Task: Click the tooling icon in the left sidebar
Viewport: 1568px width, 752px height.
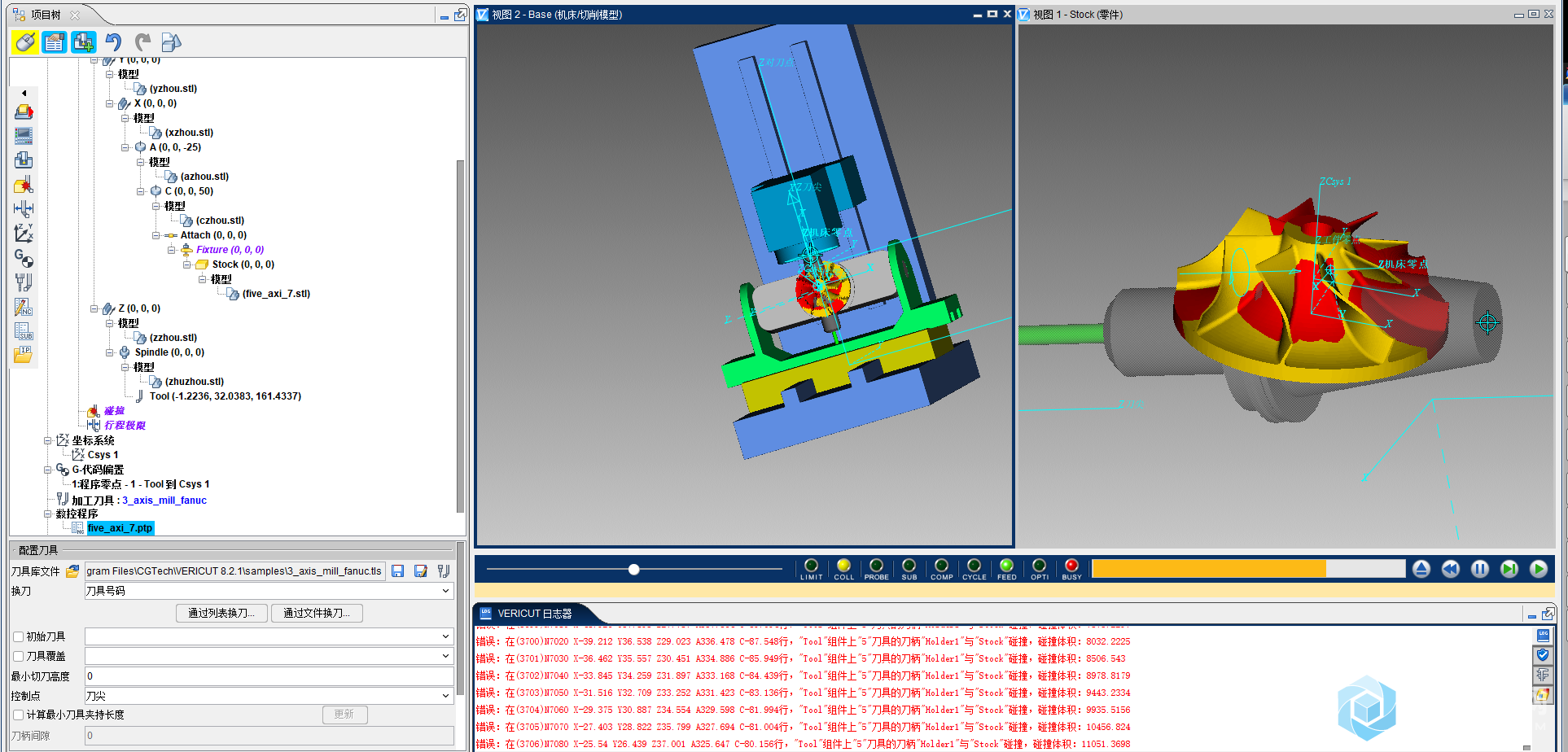Action: [24, 282]
